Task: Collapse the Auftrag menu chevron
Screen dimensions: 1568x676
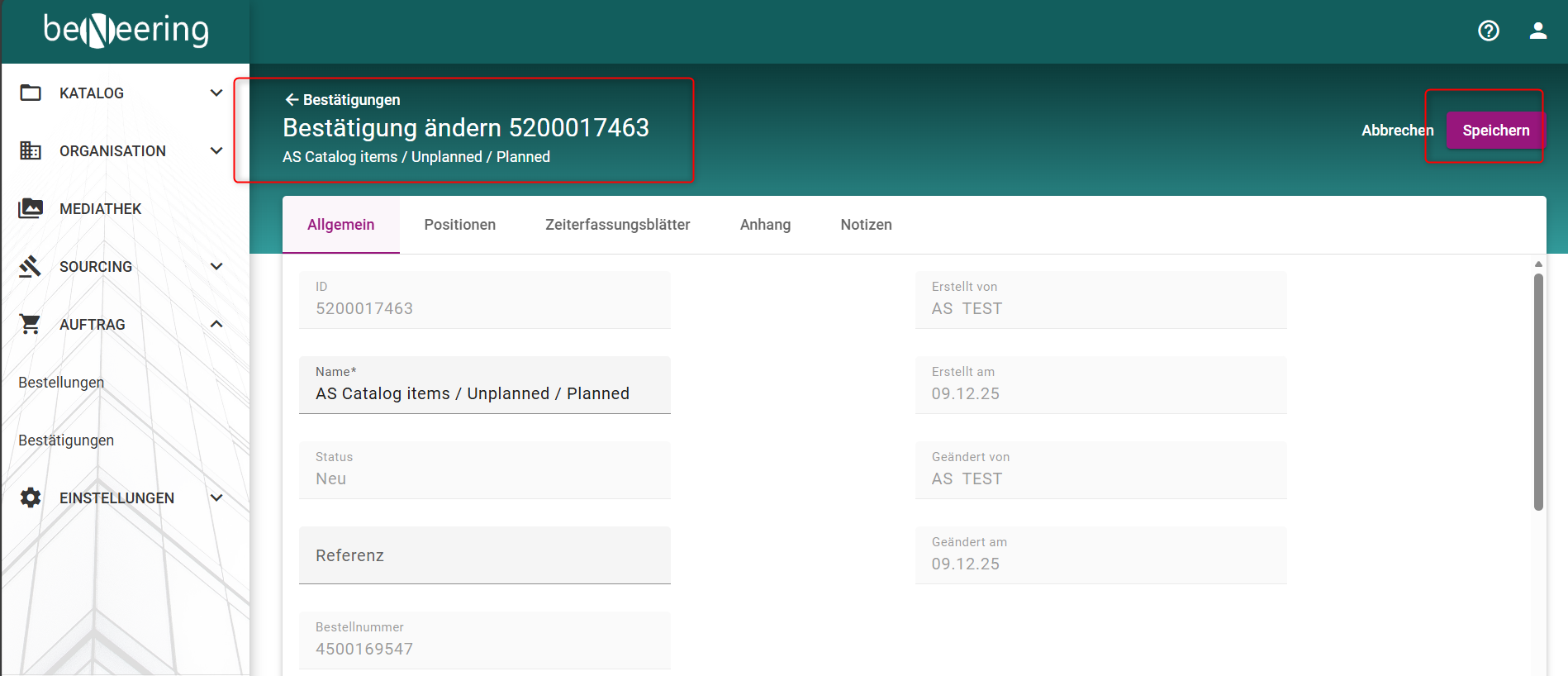Action: (216, 324)
